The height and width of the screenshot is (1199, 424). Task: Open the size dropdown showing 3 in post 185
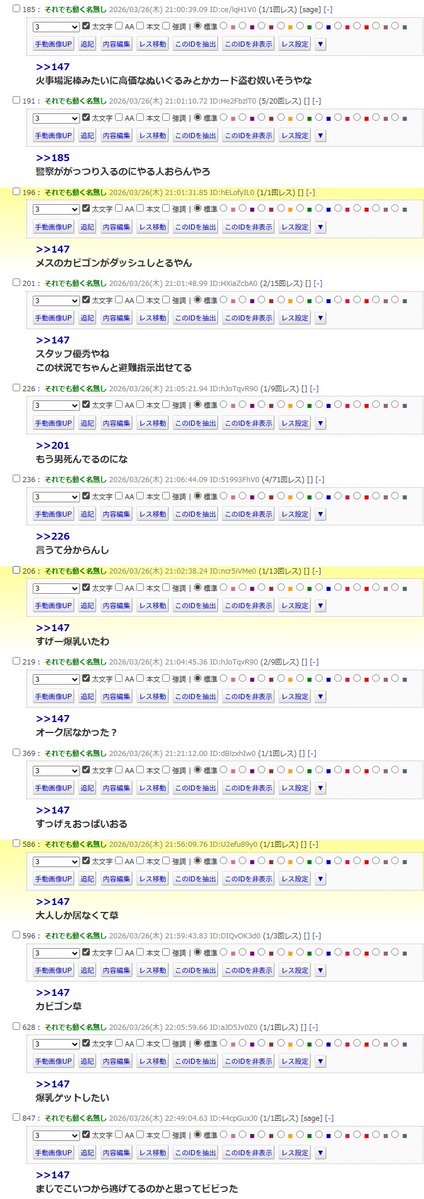[x=56, y=27]
